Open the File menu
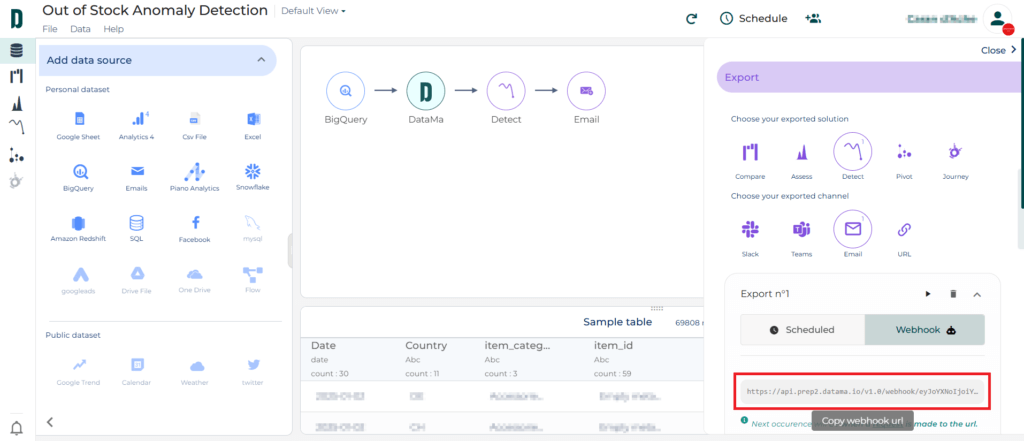The image size is (1024, 441). [x=50, y=29]
